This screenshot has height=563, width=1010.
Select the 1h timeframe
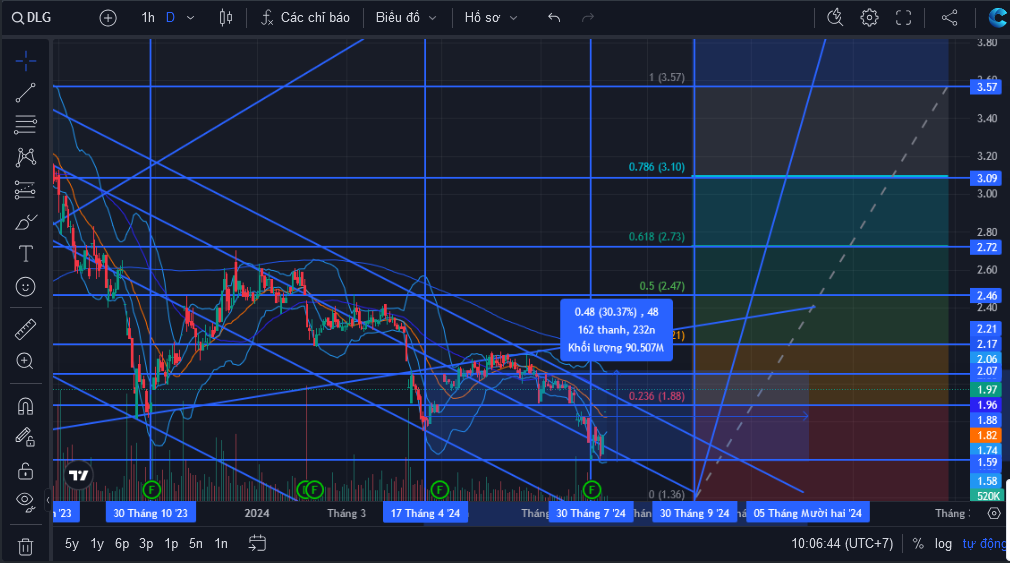(148, 18)
